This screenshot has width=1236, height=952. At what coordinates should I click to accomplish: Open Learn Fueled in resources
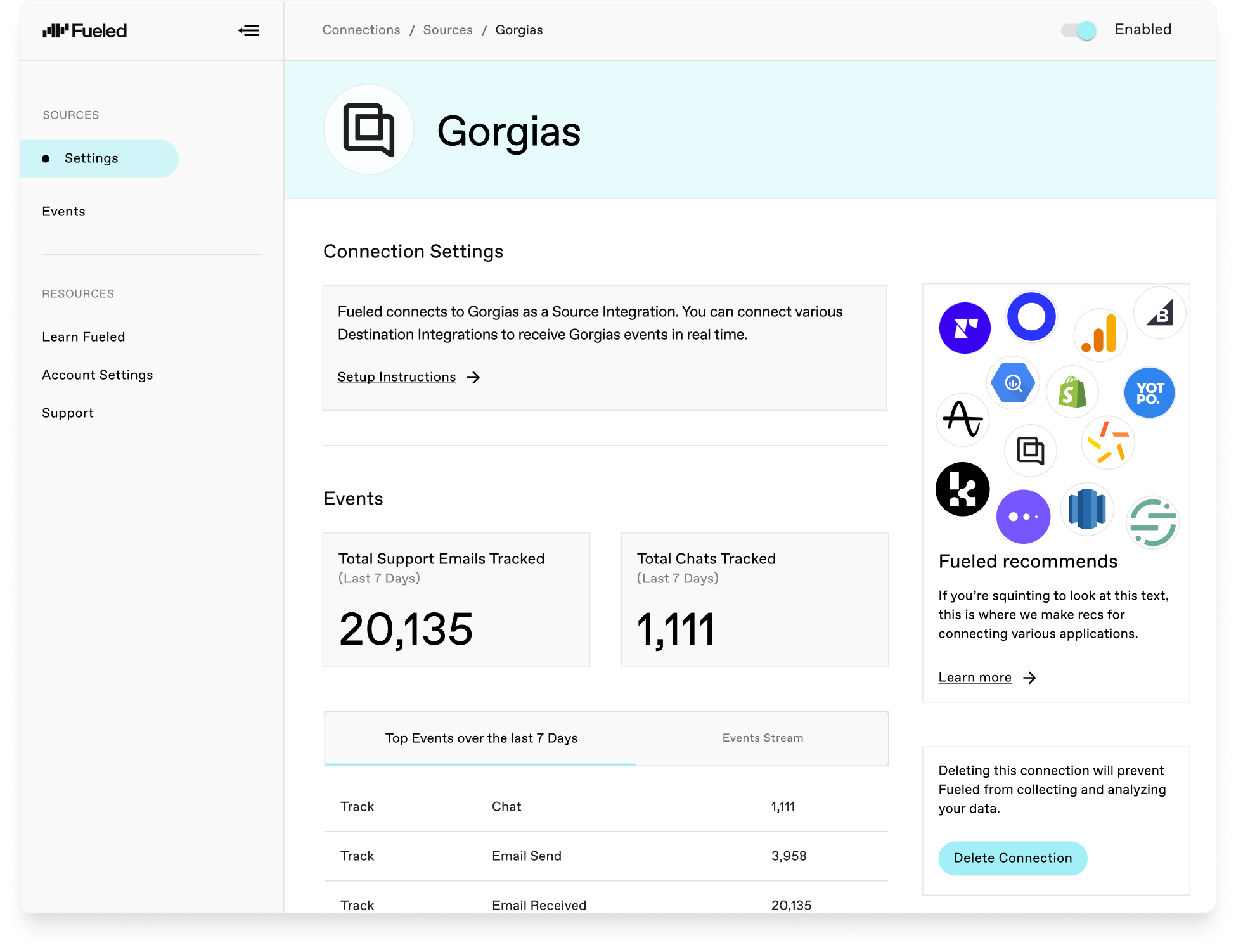(84, 337)
